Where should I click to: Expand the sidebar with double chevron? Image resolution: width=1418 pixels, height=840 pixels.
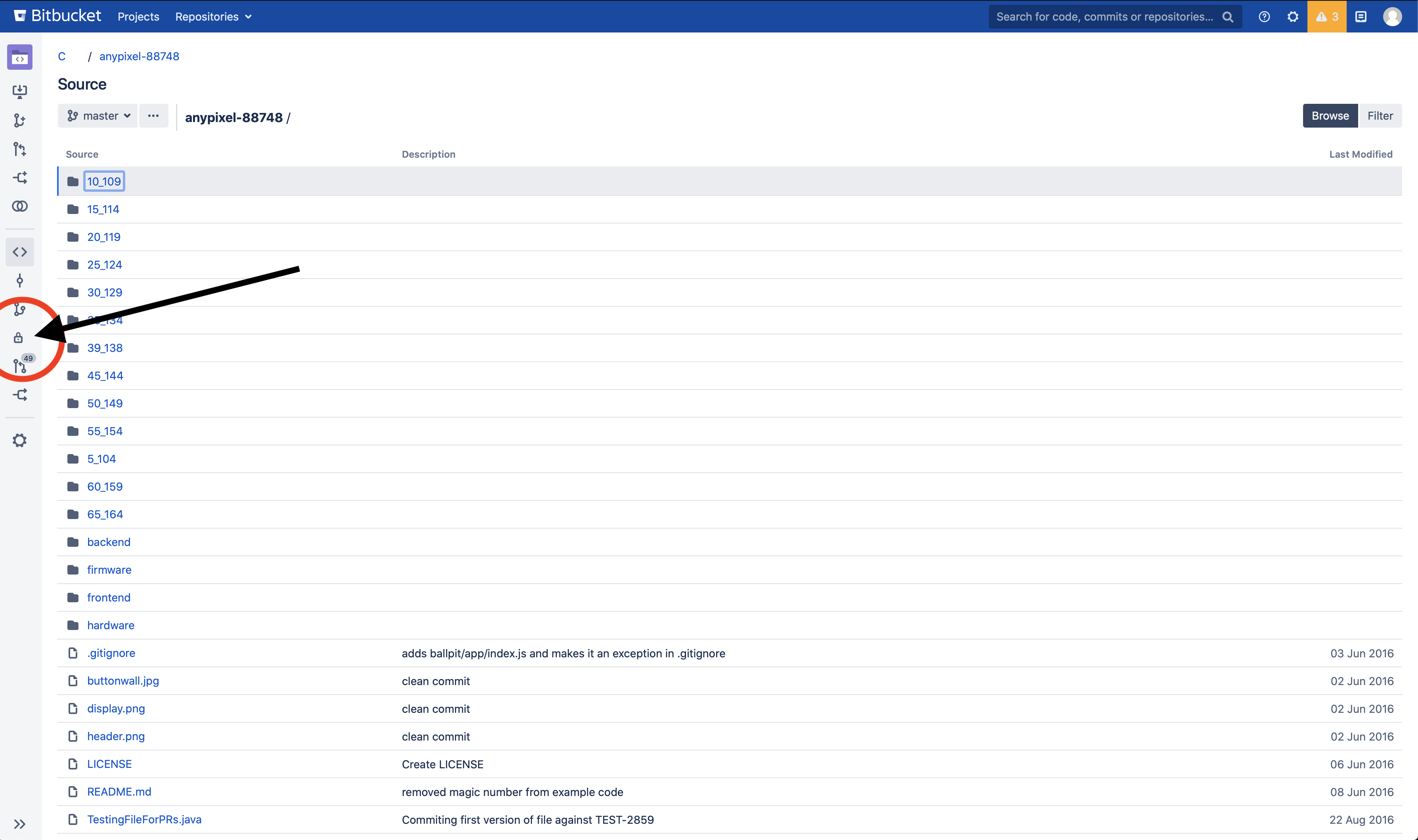point(20,824)
